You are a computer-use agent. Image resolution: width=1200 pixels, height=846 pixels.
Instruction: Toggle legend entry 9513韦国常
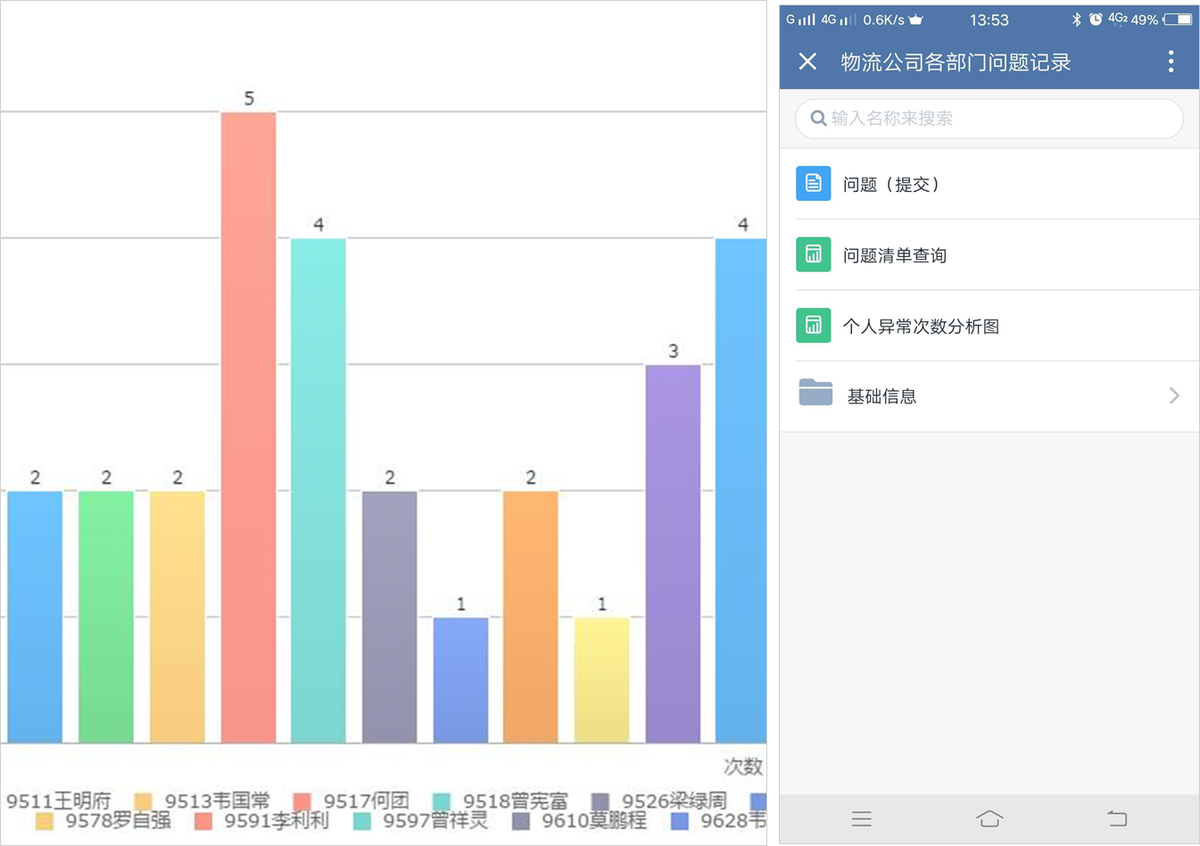(203, 801)
